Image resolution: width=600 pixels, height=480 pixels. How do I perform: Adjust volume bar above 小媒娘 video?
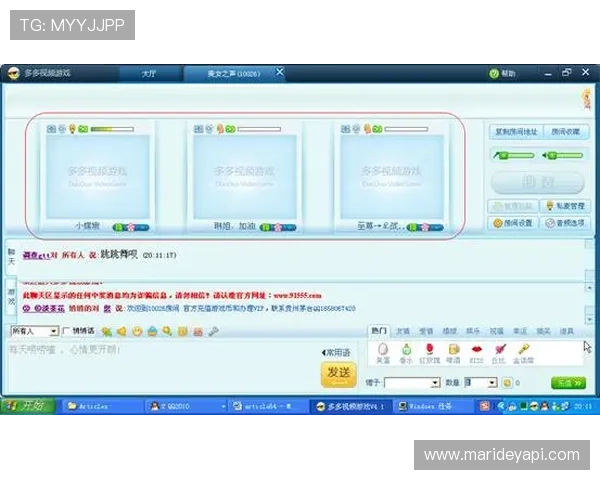coord(112,129)
